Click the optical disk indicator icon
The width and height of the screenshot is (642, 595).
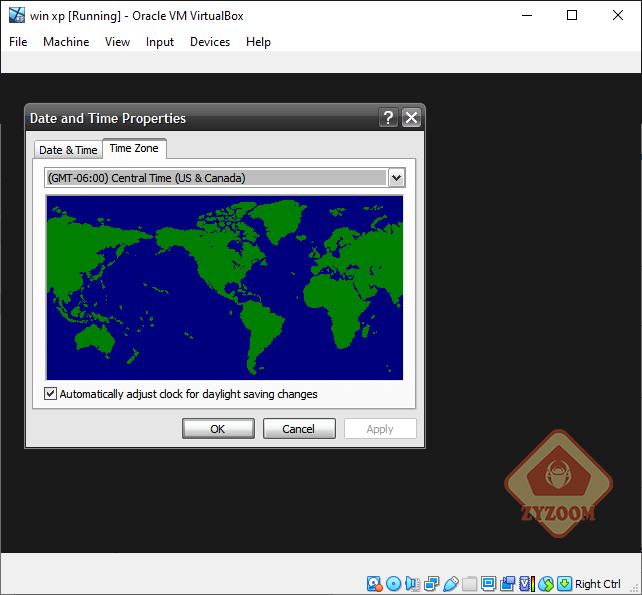pyautogui.click(x=393, y=584)
